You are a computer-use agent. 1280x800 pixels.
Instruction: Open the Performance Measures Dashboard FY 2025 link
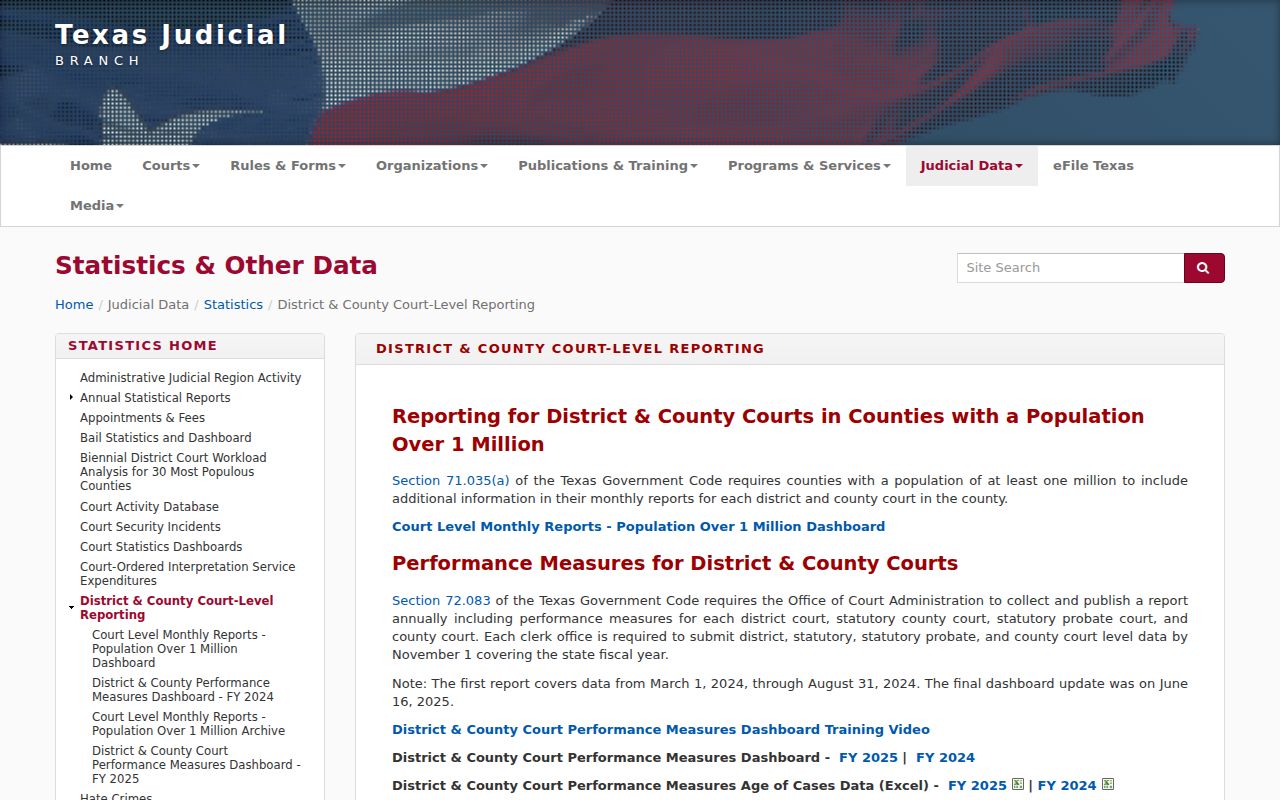tap(868, 758)
